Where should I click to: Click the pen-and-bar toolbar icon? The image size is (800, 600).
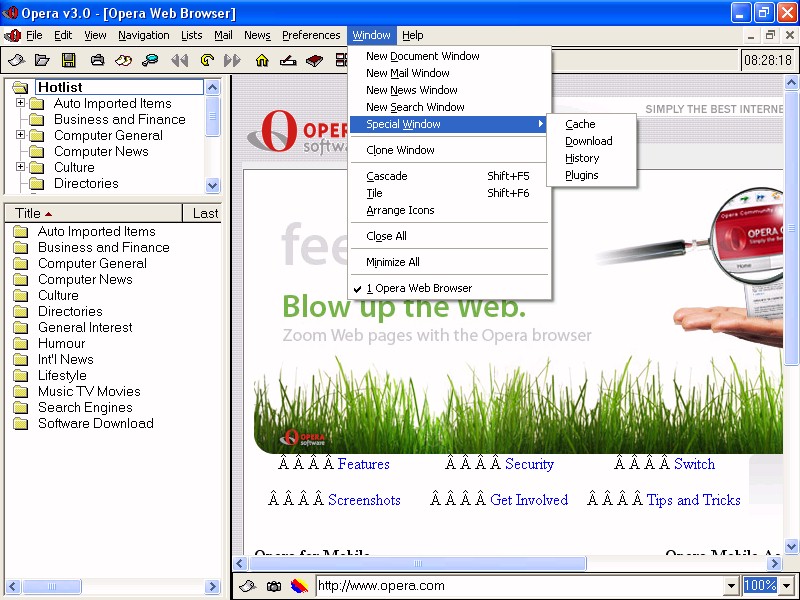288,60
